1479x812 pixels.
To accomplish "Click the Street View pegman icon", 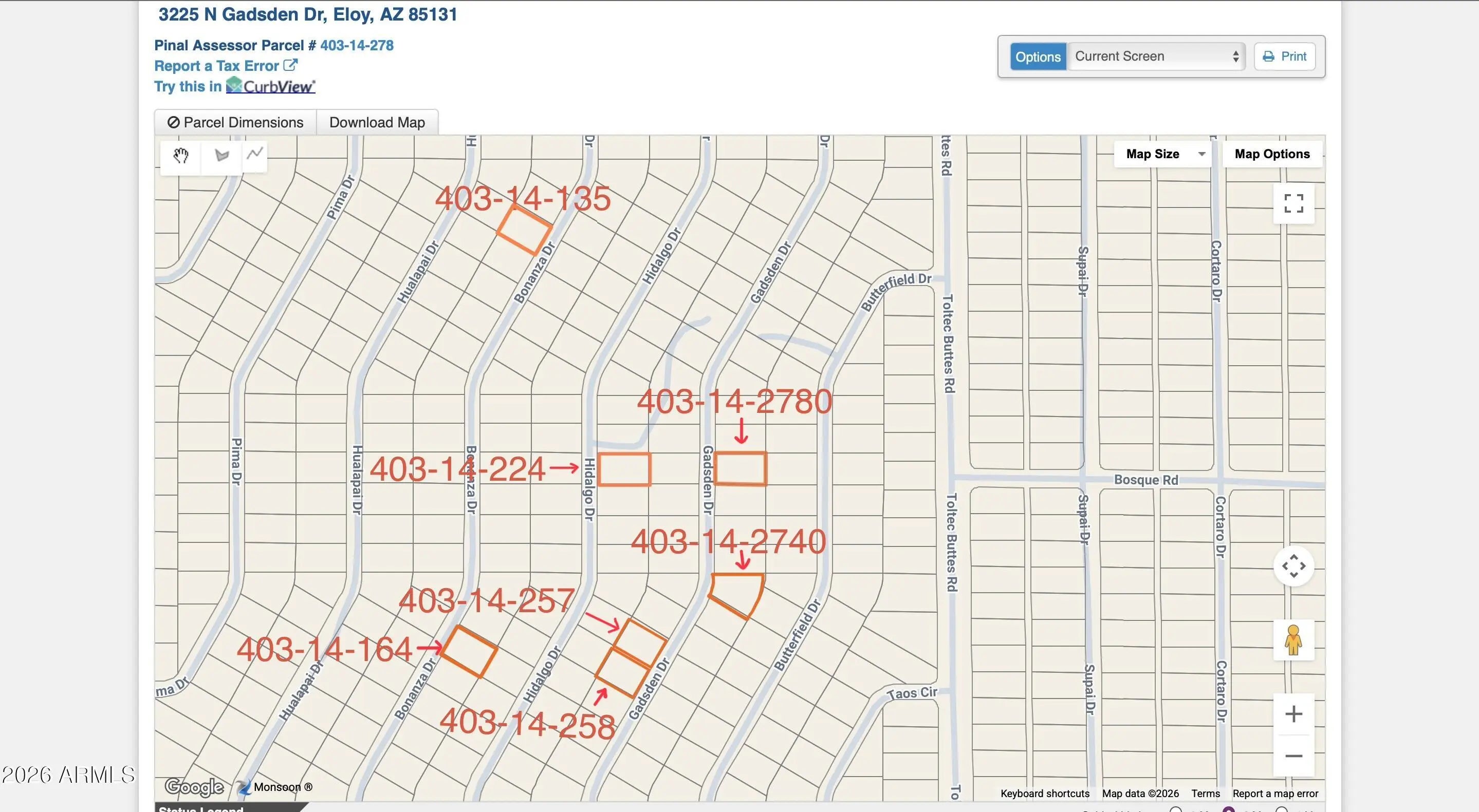I will pyautogui.click(x=1293, y=640).
